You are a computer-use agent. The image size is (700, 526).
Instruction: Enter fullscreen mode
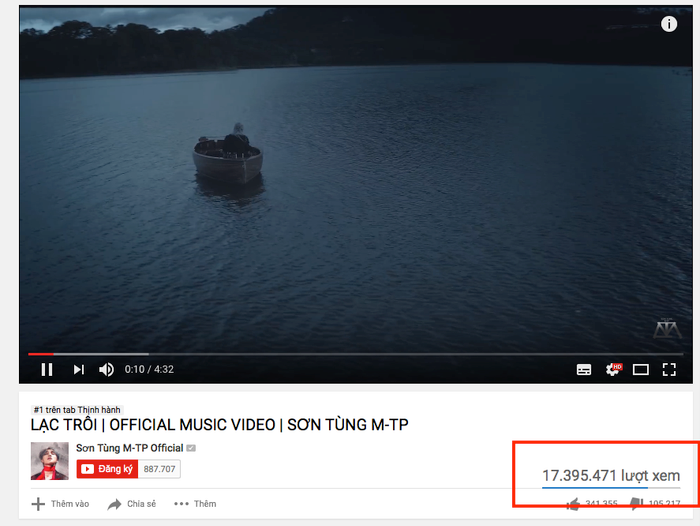click(x=669, y=370)
